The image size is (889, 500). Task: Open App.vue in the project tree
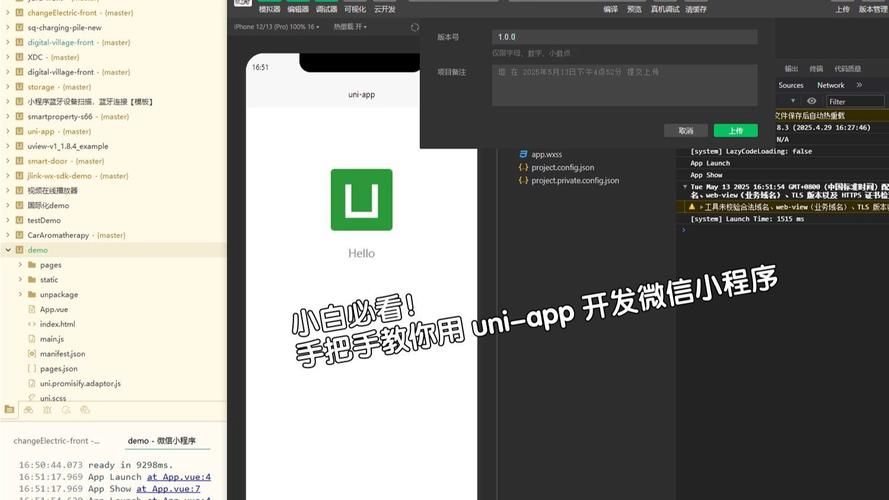tap(54, 310)
